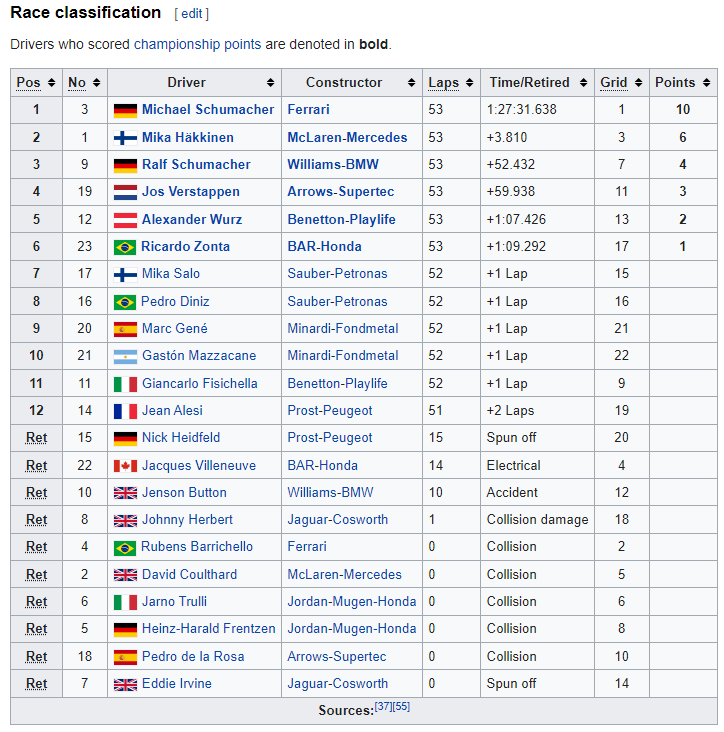Open Sauber-Petronas link in Salo row

337,274
